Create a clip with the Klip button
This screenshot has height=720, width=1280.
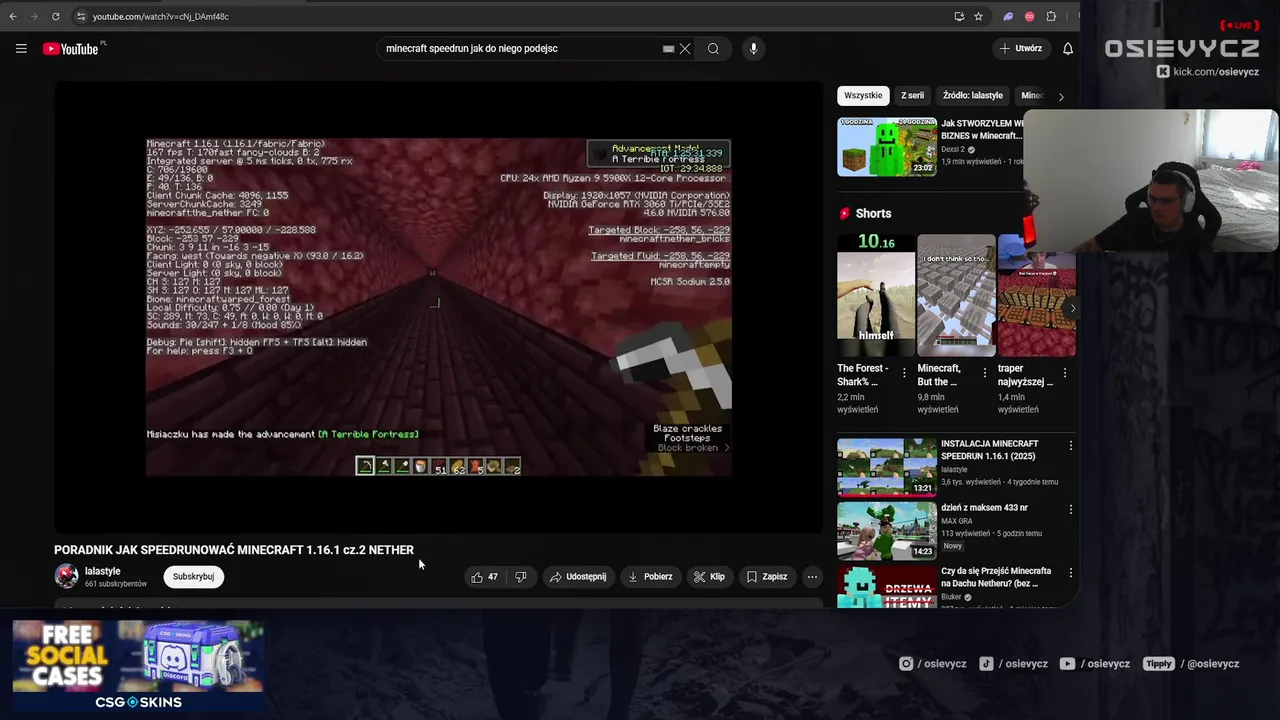tap(709, 576)
